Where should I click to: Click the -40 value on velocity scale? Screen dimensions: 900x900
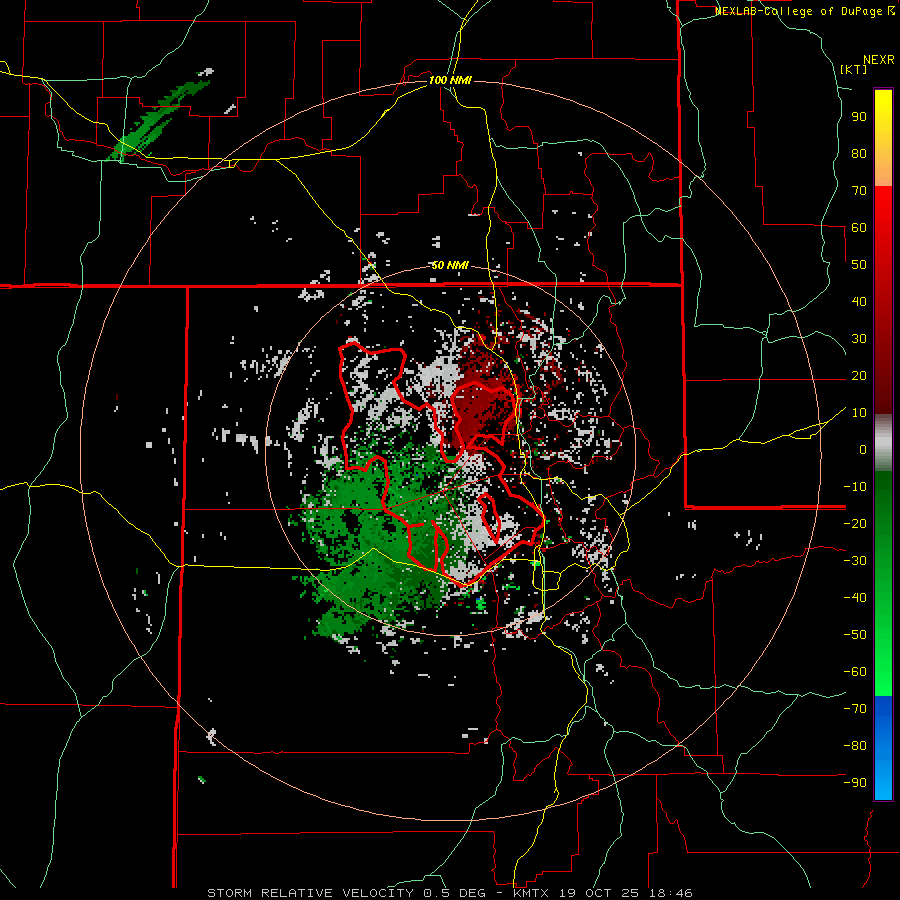(855, 598)
